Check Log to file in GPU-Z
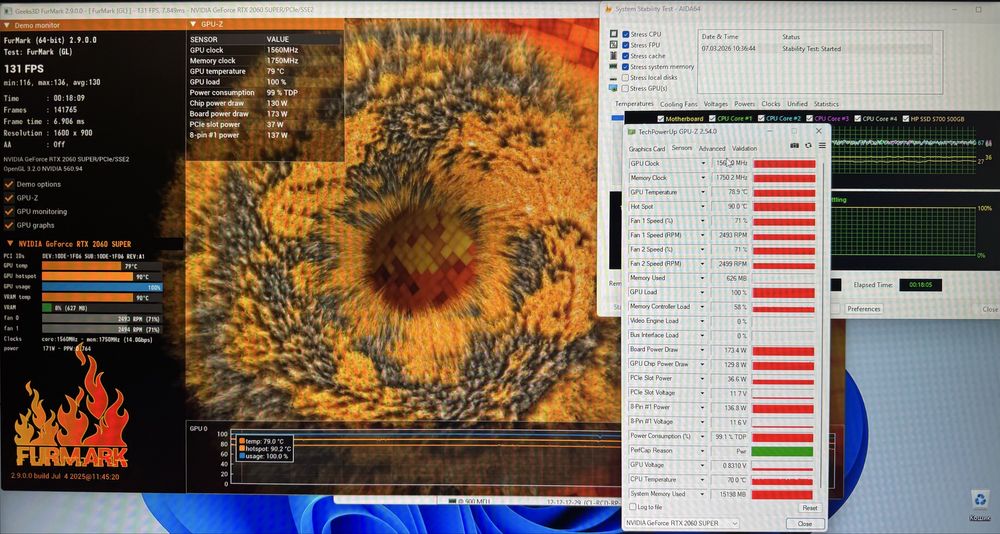This screenshot has width=1000, height=534. [633, 507]
